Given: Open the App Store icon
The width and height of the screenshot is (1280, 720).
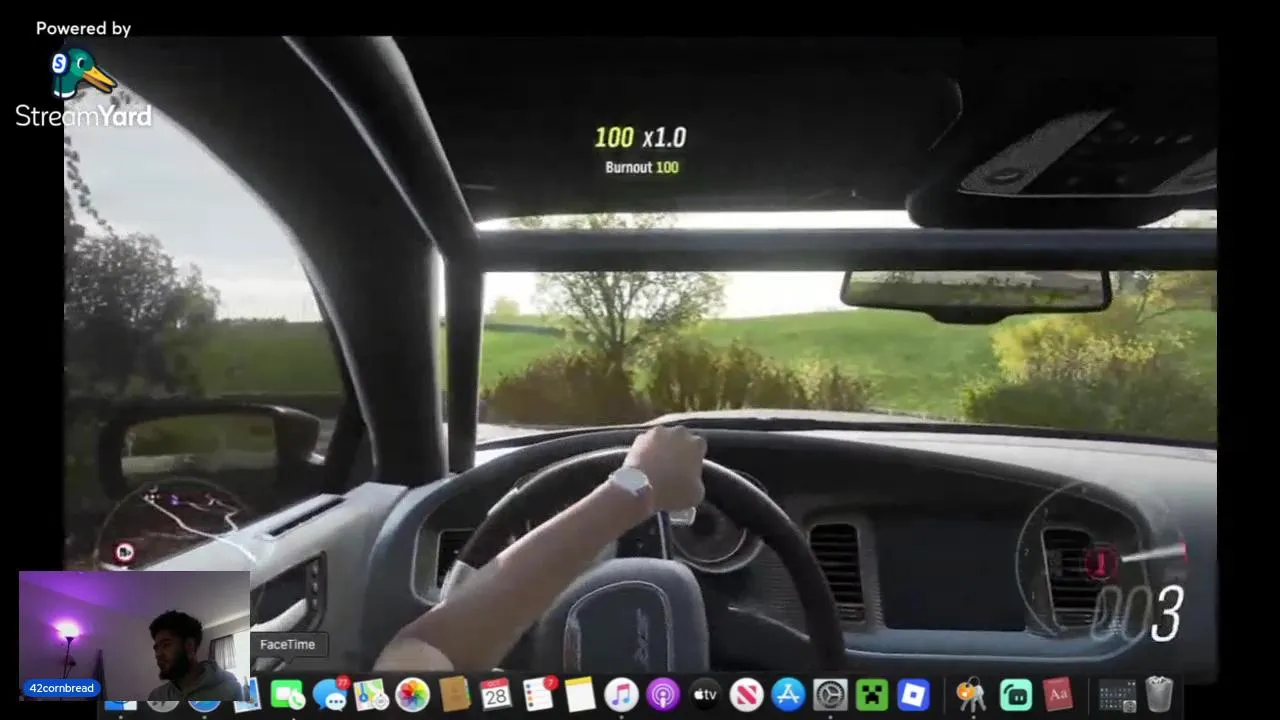Looking at the screenshot, I should (x=788, y=694).
